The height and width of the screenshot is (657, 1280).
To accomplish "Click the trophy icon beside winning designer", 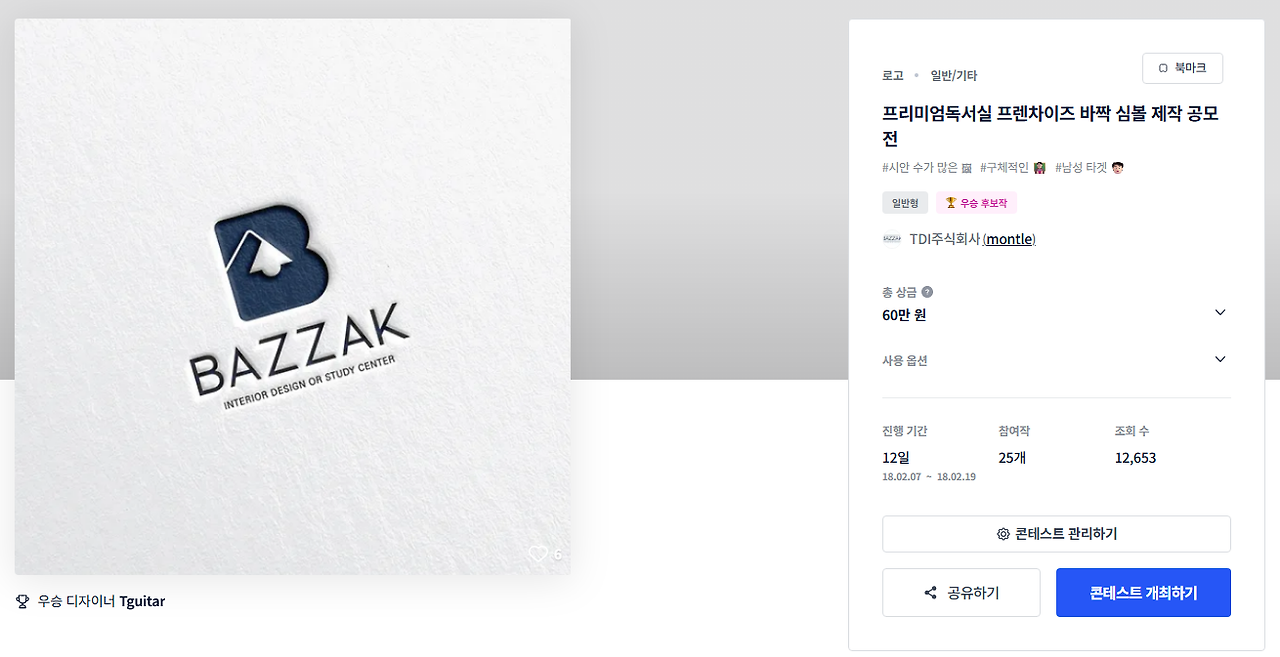I will click(x=23, y=601).
